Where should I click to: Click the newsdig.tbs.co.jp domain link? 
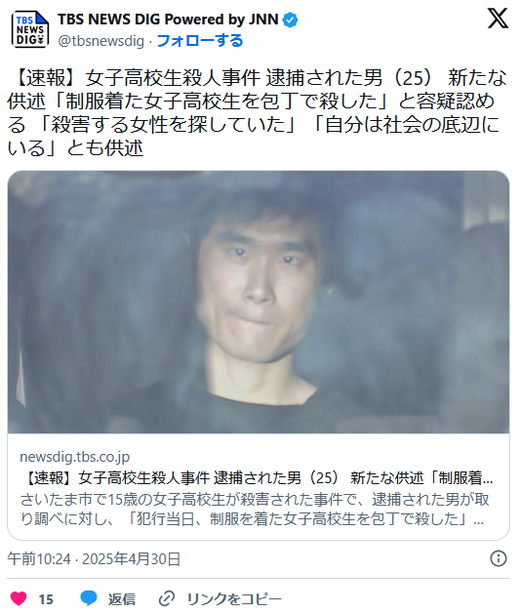point(75,457)
